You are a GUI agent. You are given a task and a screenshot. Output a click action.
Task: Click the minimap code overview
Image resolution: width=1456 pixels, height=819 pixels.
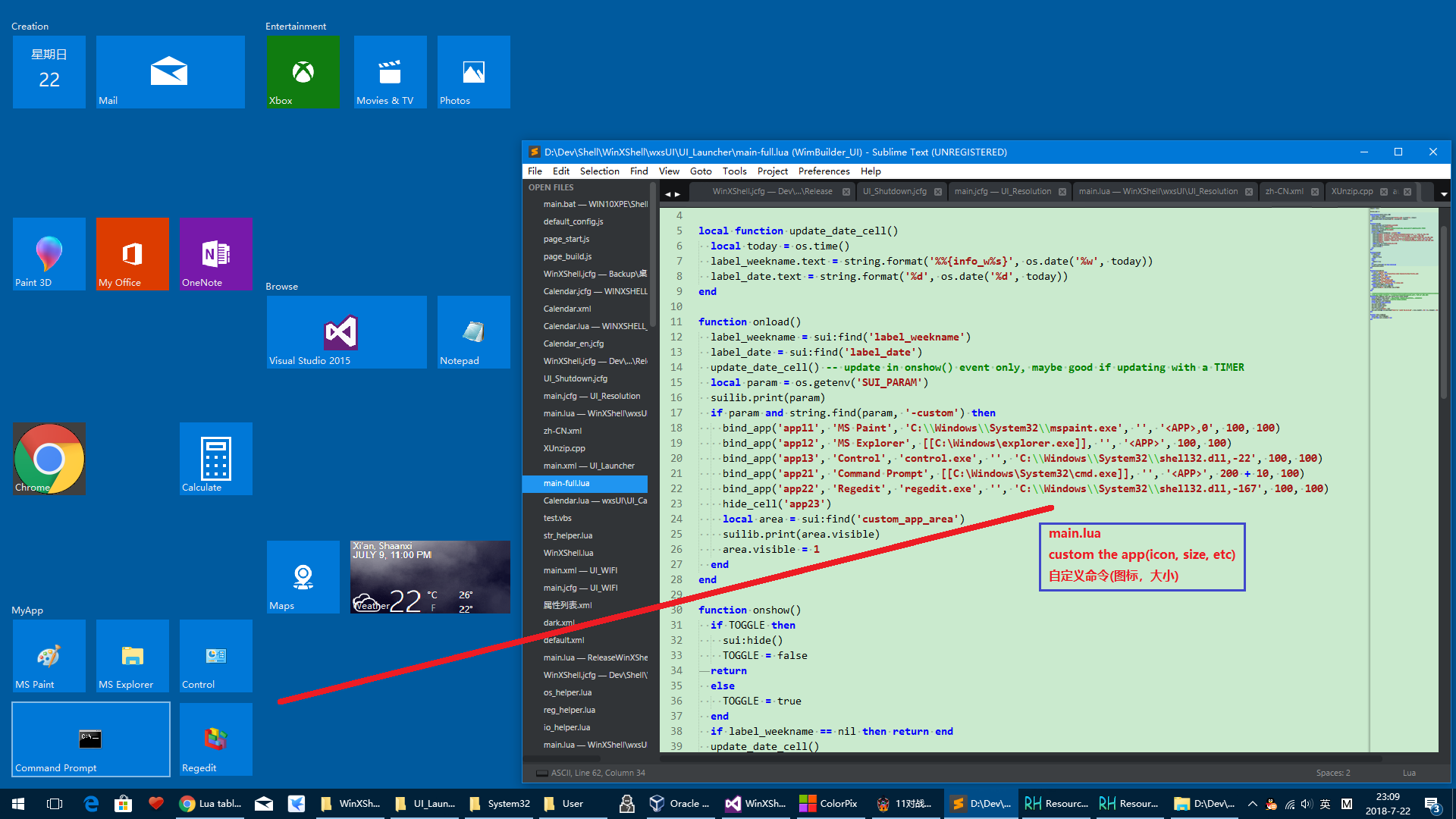click(1403, 265)
